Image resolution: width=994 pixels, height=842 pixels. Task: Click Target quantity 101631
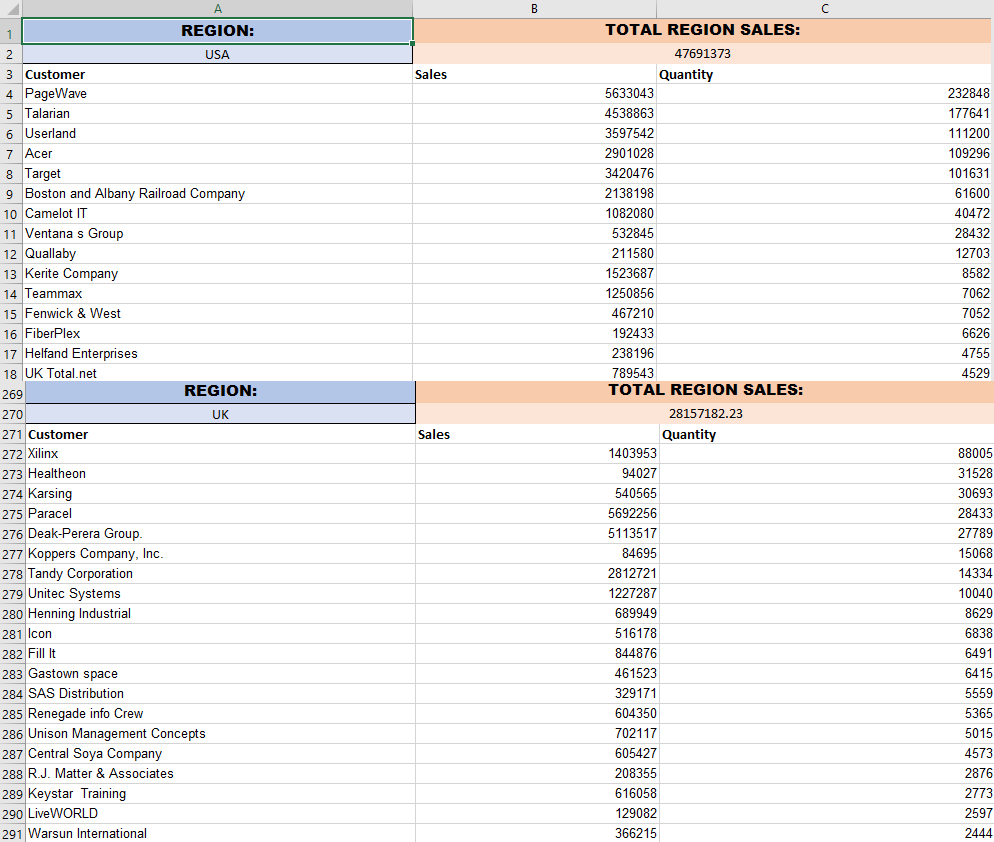click(x=825, y=174)
